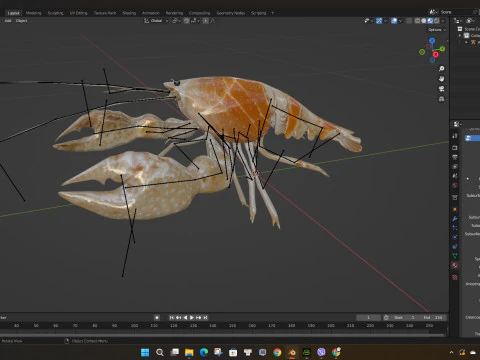Image resolution: width=480 pixels, height=360 pixels.
Task: Open the Physics properties tab
Action: (x=455, y=237)
